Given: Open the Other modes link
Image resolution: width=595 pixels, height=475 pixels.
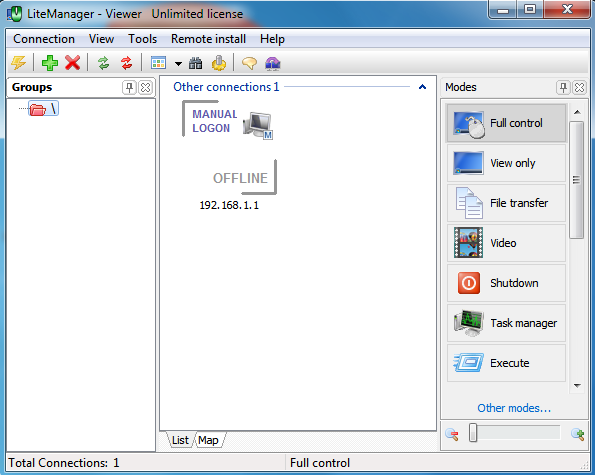Looking at the screenshot, I should [514, 408].
